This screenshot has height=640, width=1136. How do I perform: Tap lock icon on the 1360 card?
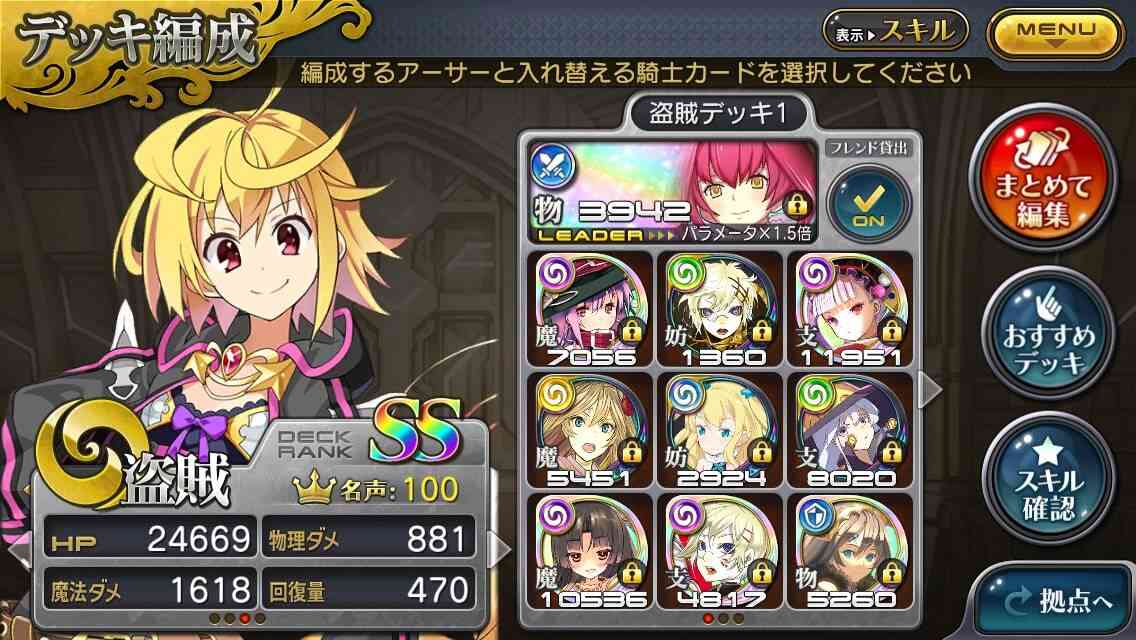click(x=761, y=331)
